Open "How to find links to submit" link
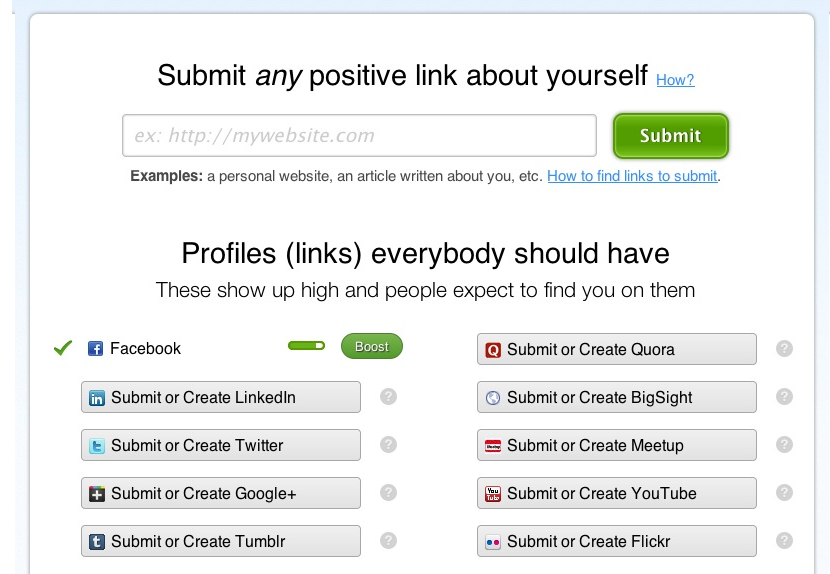The width and height of the screenshot is (830, 574). (x=632, y=176)
